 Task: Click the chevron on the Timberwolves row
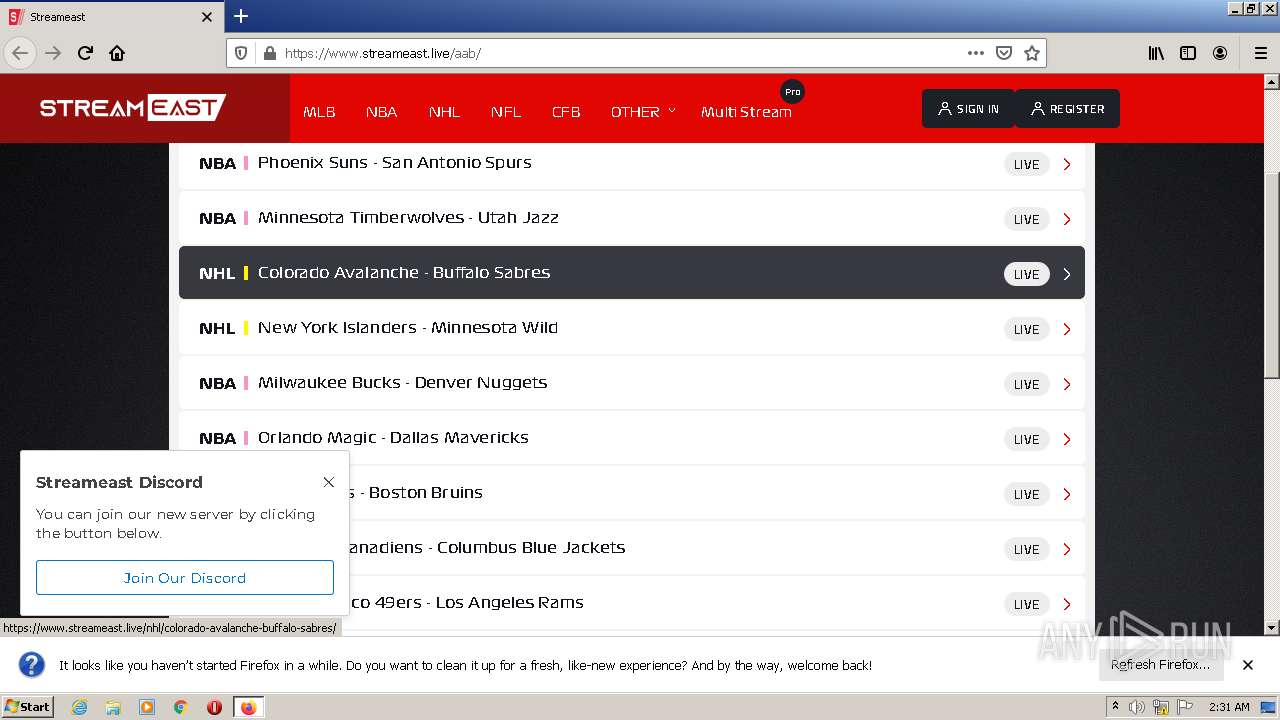click(1067, 219)
